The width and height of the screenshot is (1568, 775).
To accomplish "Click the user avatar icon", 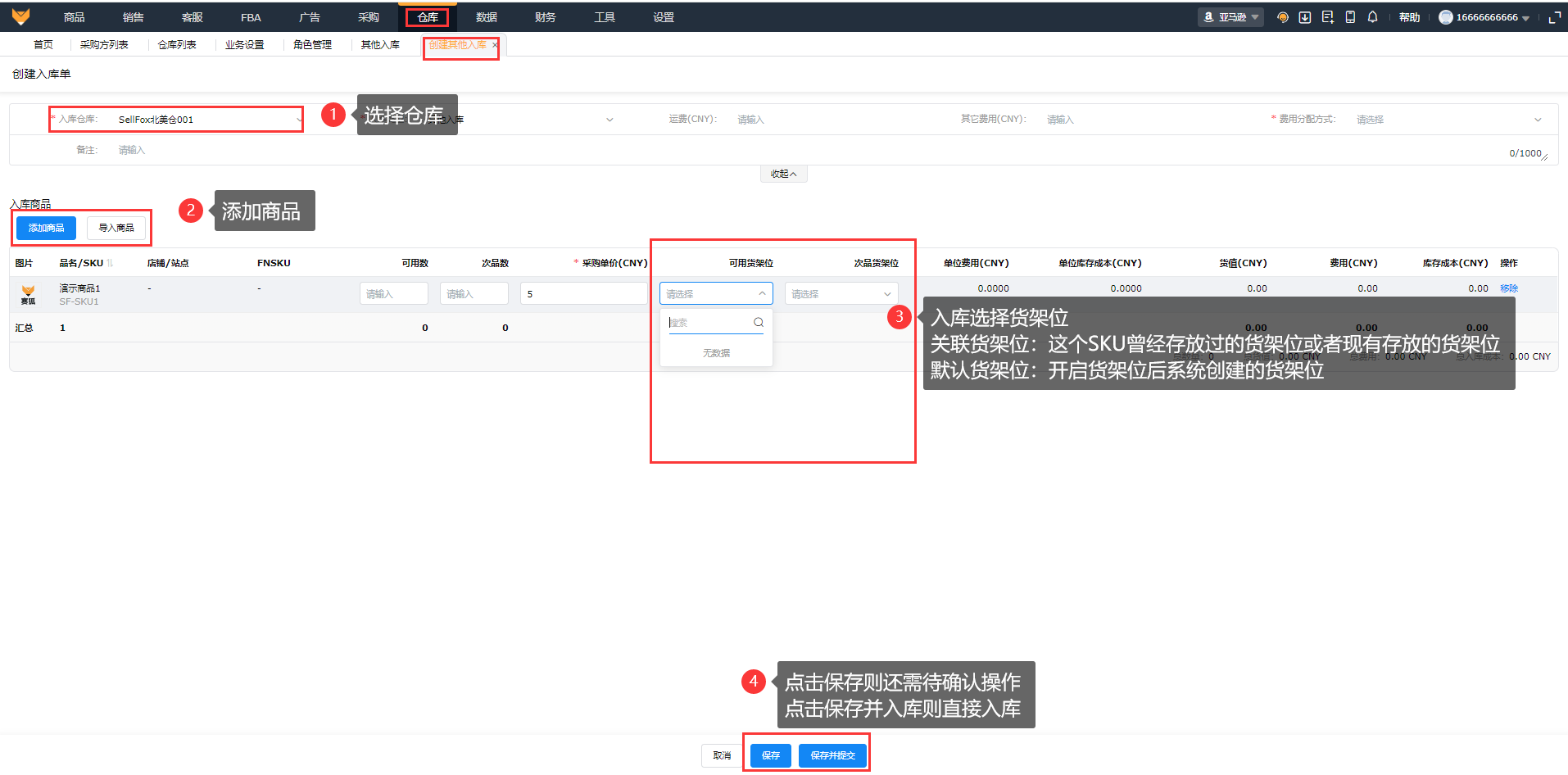I will pyautogui.click(x=1446, y=17).
